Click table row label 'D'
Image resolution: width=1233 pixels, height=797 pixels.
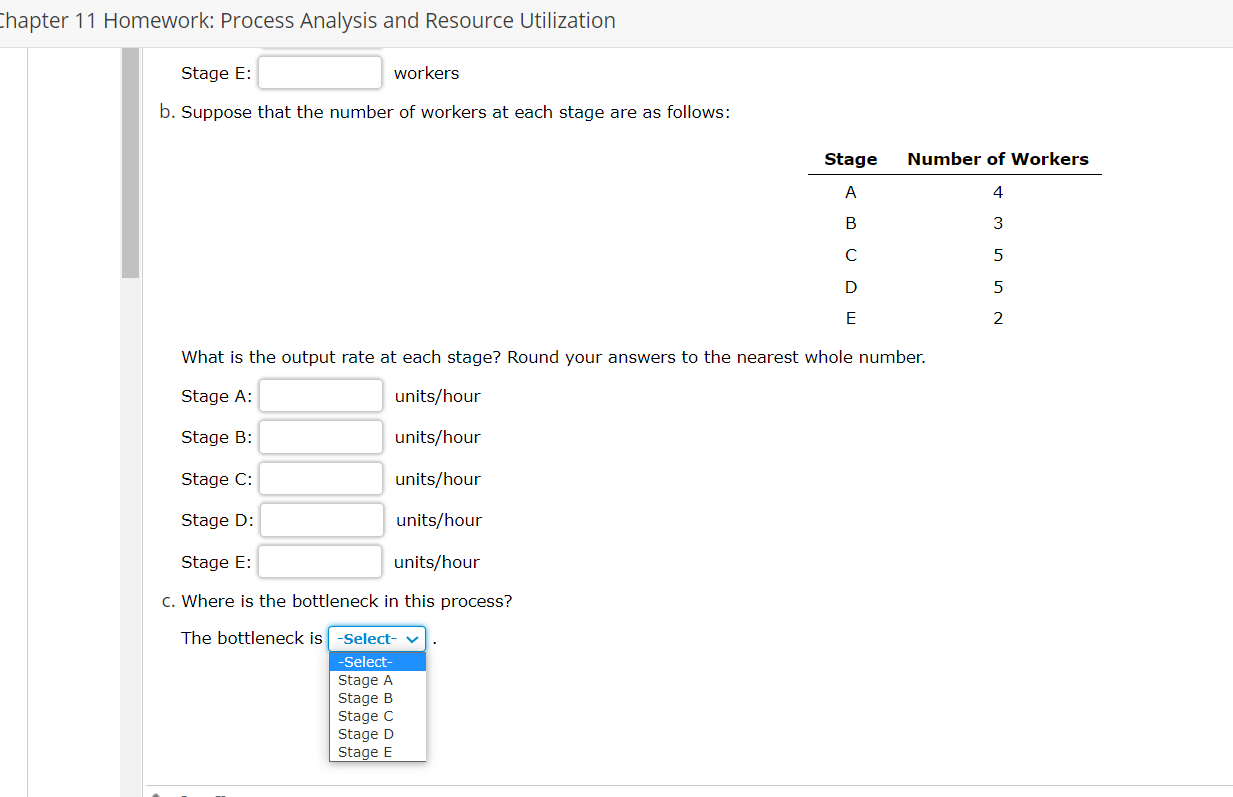851,287
